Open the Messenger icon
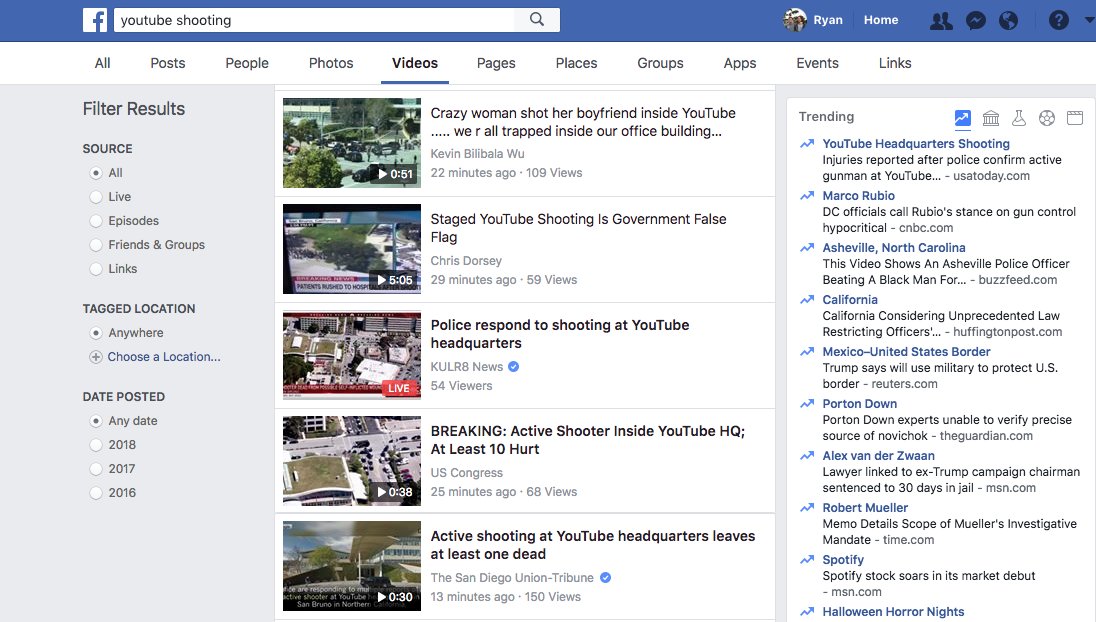Image resolution: width=1096 pixels, height=622 pixels. pos(976,20)
